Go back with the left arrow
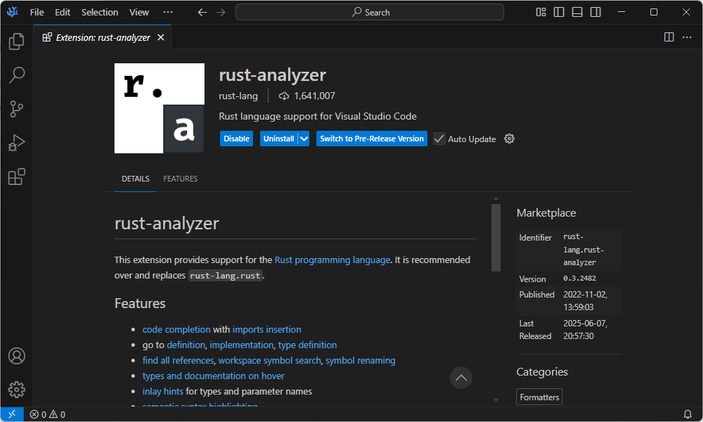 (x=202, y=12)
